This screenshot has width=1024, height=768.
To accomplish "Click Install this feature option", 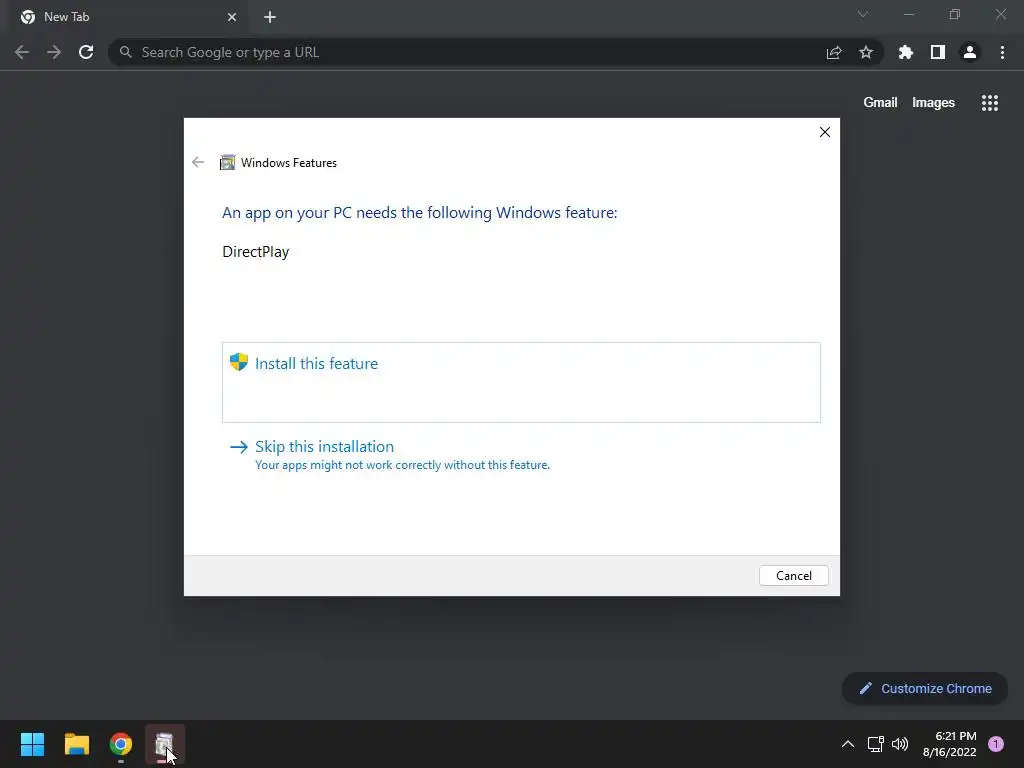I will pos(521,382).
